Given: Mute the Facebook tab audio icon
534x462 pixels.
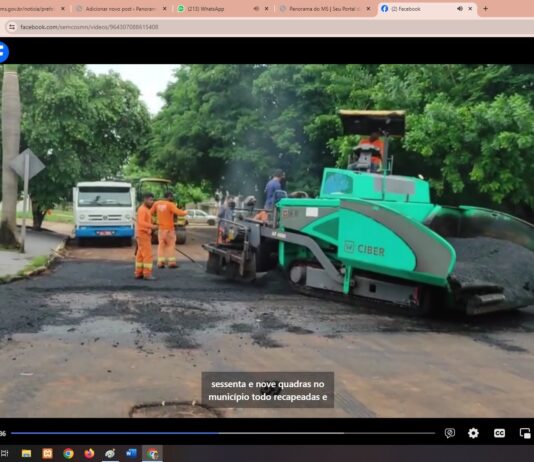Looking at the screenshot, I should click(x=459, y=9).
